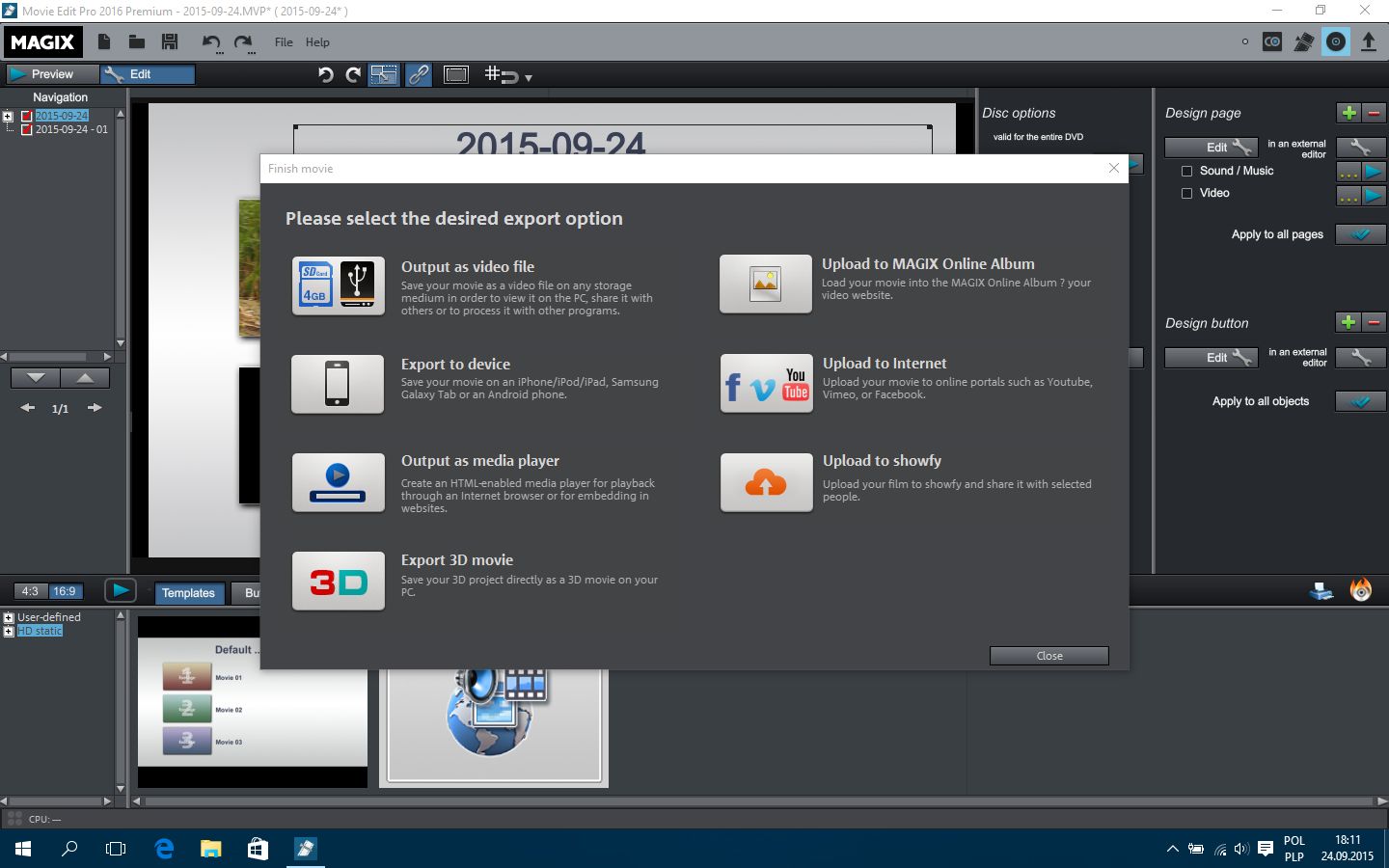Screen dimensions: 1389x868
Task: Remove the design page with the red minus
Action: click(1375, 113)
